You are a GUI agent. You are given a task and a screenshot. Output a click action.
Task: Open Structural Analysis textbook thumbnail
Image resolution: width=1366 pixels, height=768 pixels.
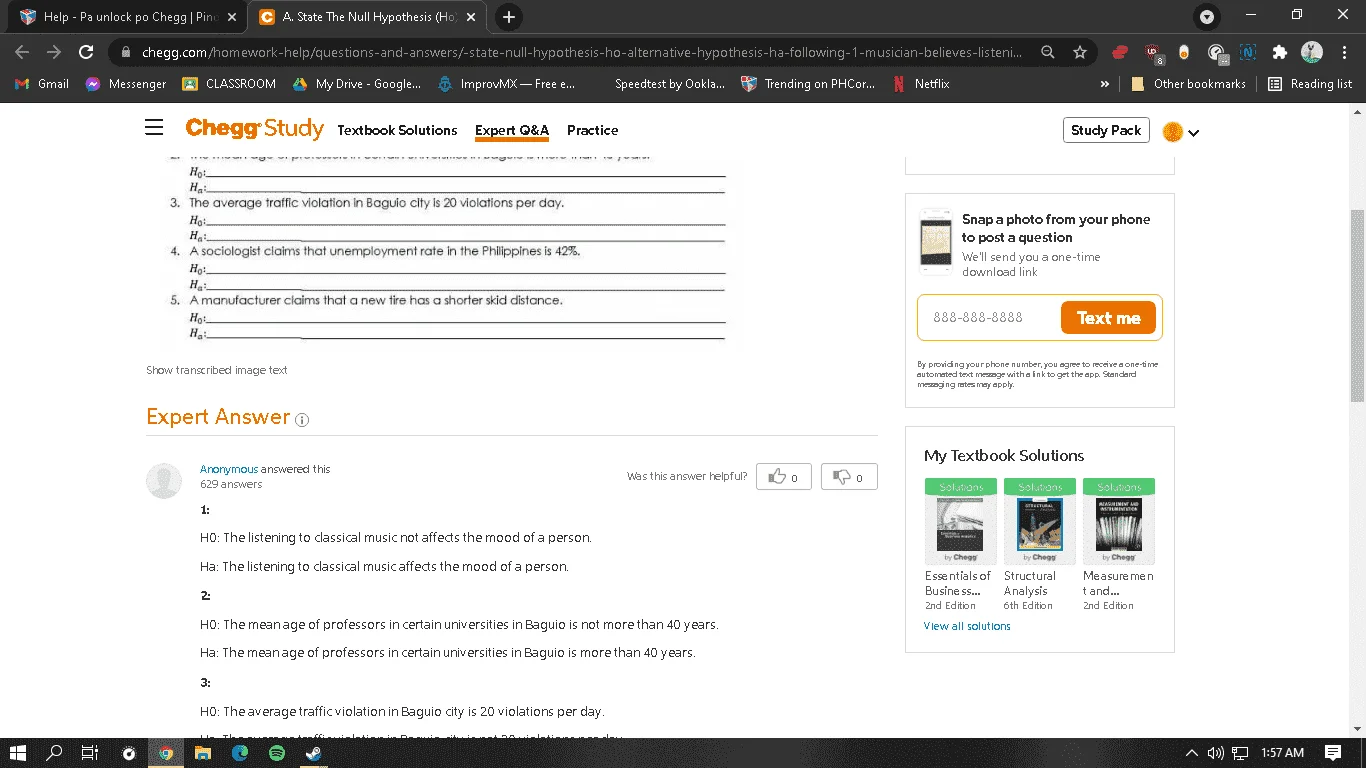pos(1040,521)
